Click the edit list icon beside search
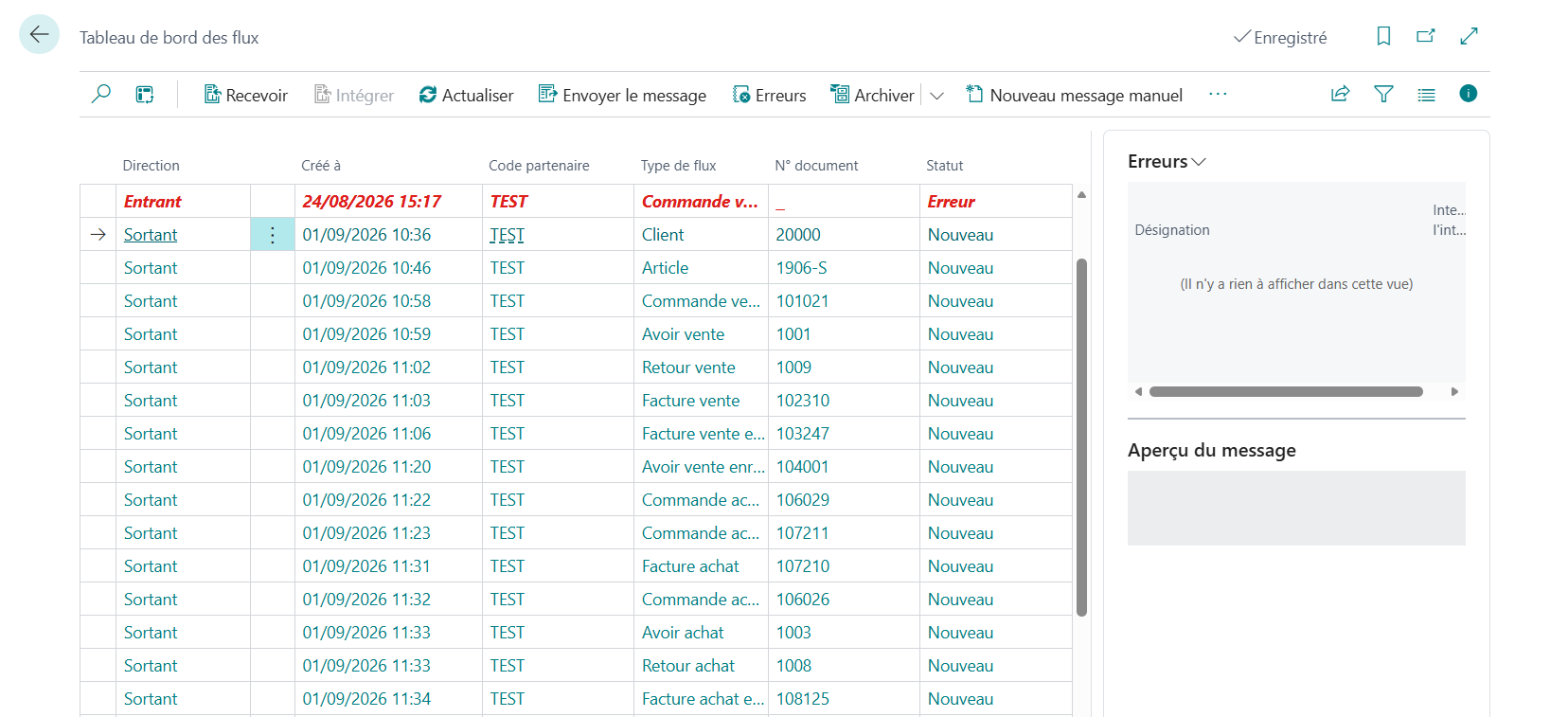The width and height of the screenshot is (1568, 717). 145,94
